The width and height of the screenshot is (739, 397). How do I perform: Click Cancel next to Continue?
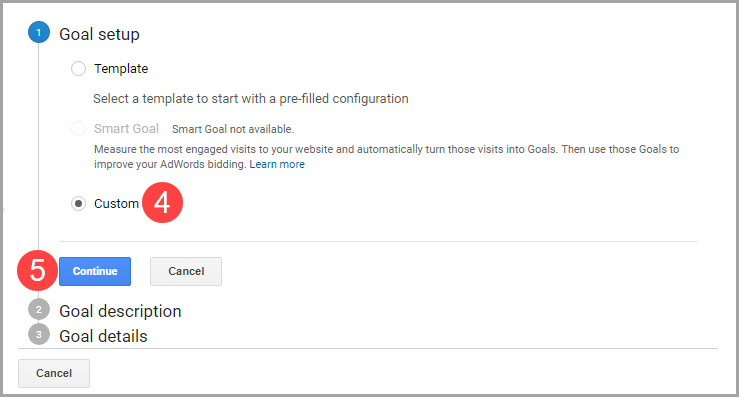186,271
